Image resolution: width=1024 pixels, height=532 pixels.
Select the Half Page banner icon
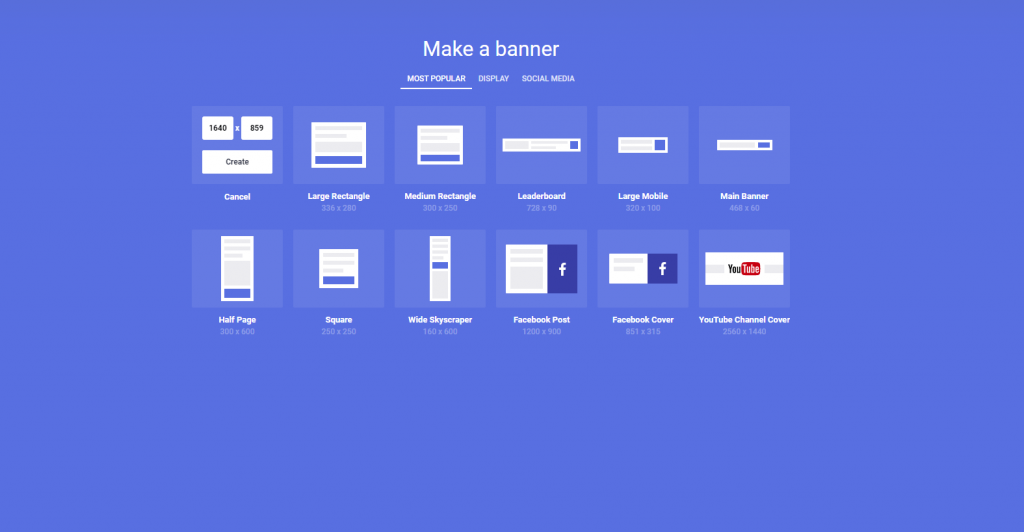[237, 268]
